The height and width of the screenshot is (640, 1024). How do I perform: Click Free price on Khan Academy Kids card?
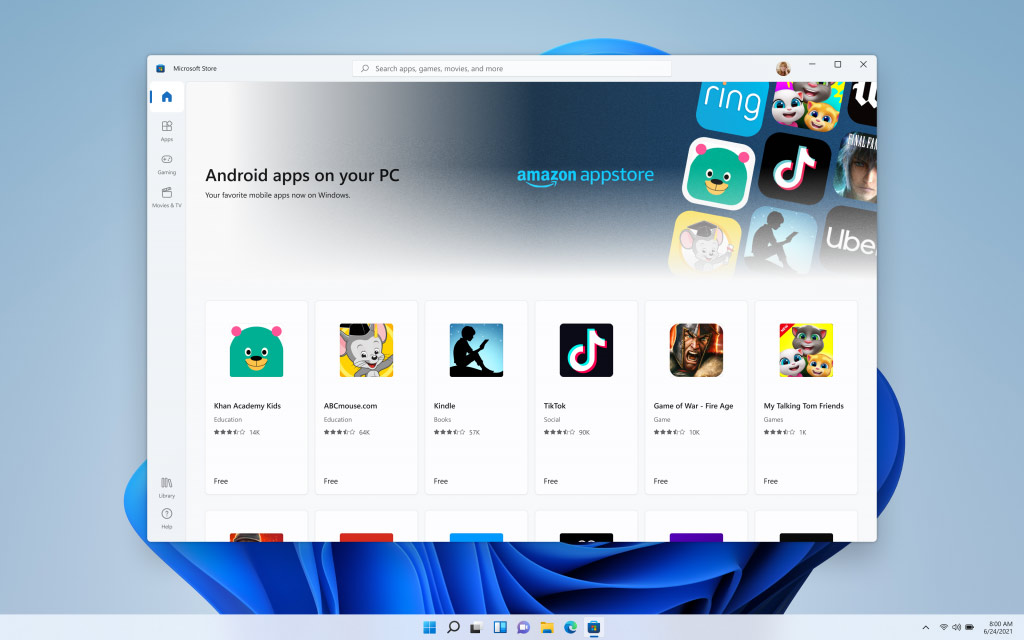221,481
